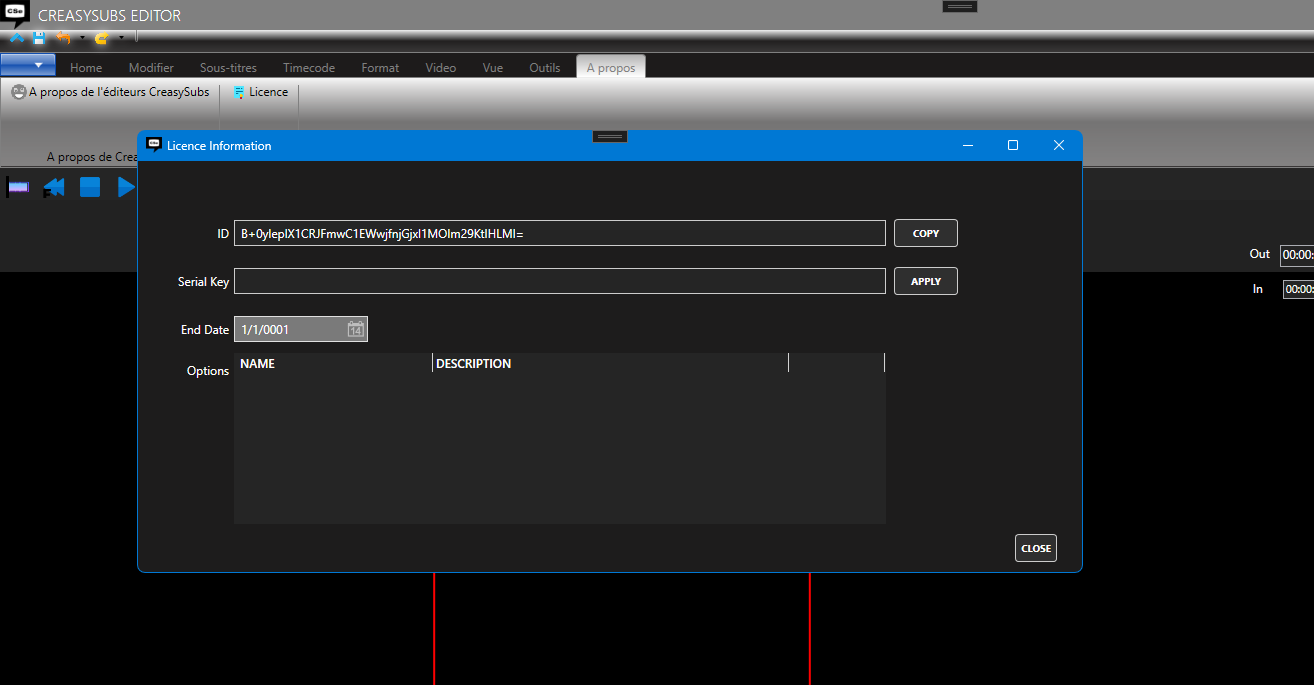Screen dimensions: 1314x685
Task: Click the Serial Key input field
Action: click(x=560, y=281)
